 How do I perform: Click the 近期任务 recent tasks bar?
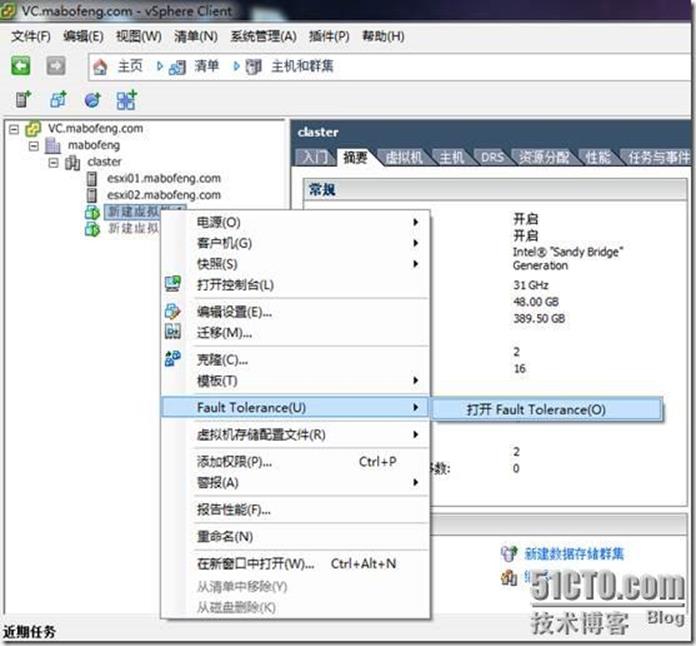[29, 632]
